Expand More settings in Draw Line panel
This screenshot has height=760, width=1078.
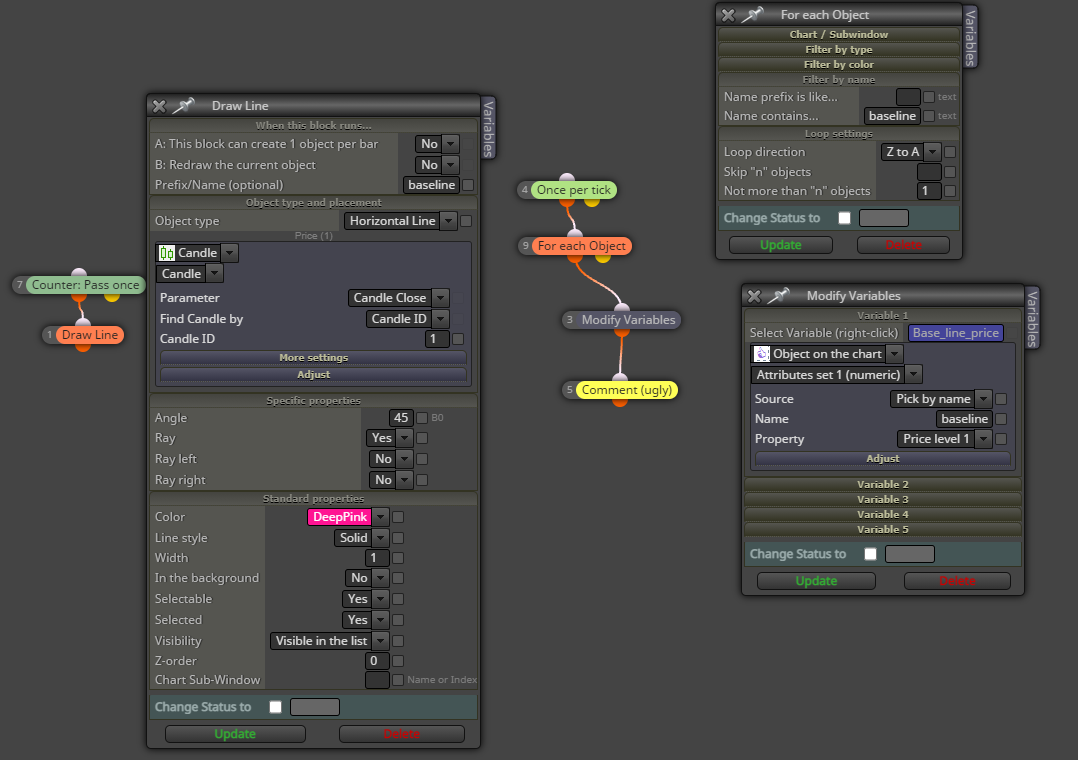point(314,358)
